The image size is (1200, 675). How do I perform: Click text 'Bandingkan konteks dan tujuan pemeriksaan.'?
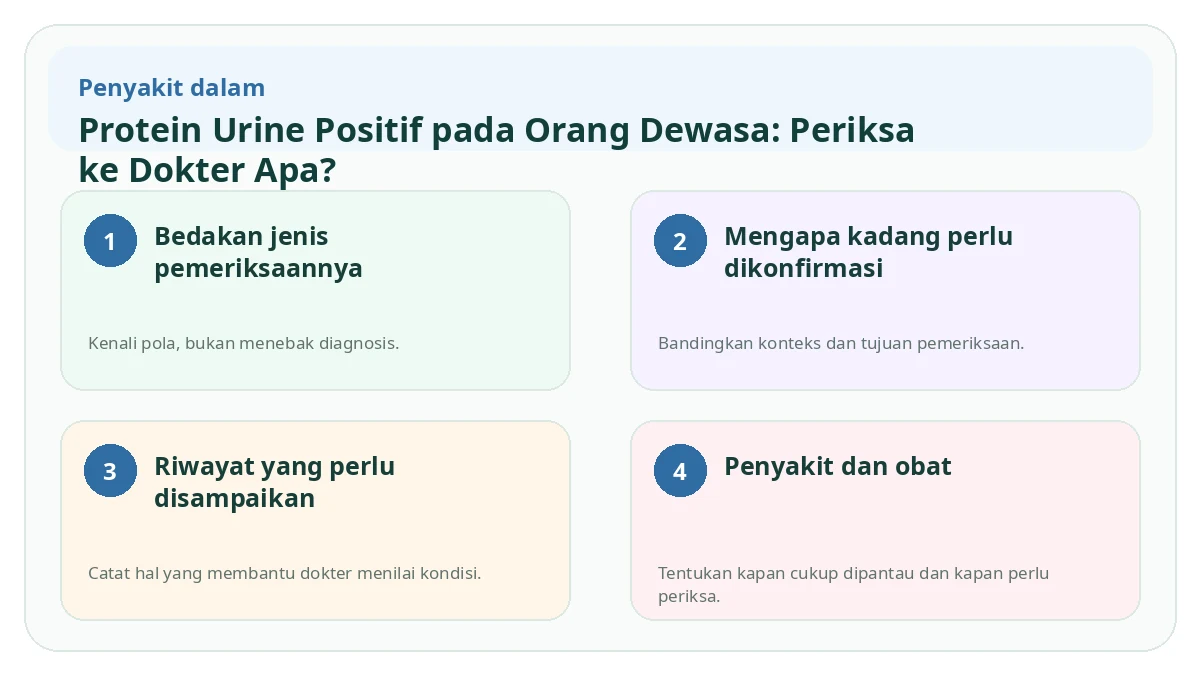tap(841, 343)
